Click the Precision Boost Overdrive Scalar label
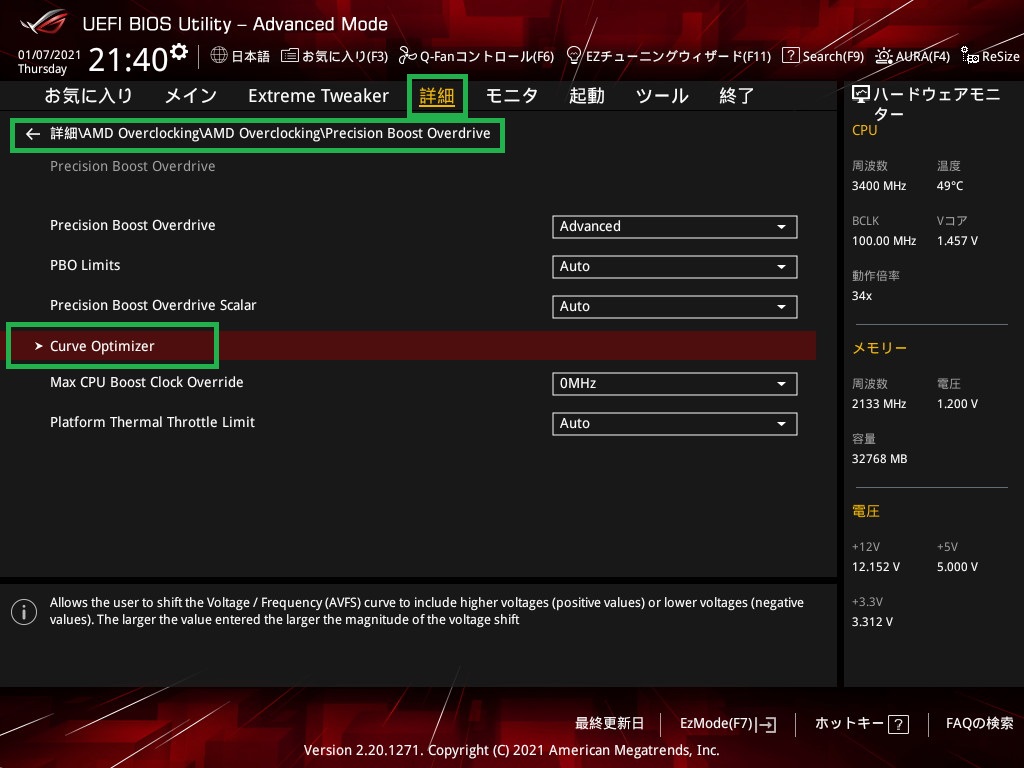 point(153,305)
